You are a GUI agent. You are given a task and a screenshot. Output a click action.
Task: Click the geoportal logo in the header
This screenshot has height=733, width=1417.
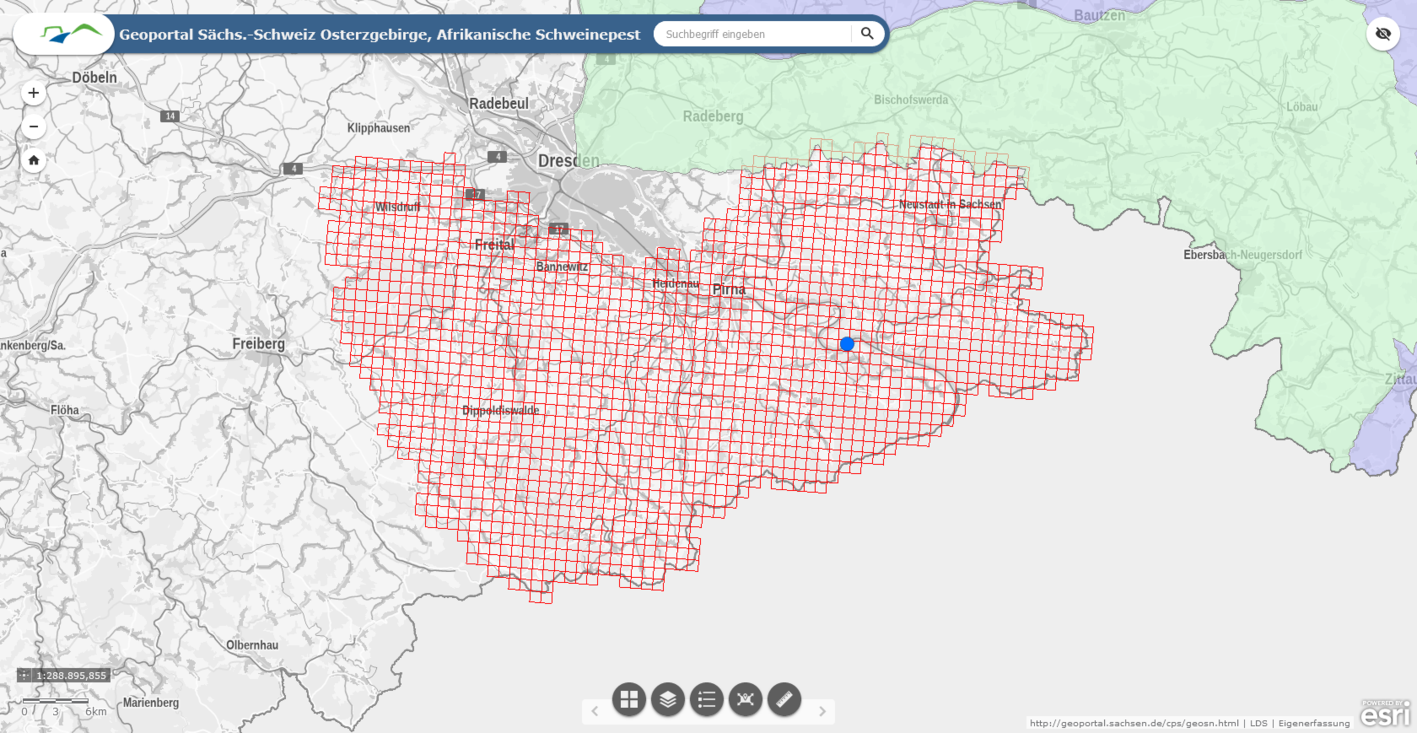[65, 34]
